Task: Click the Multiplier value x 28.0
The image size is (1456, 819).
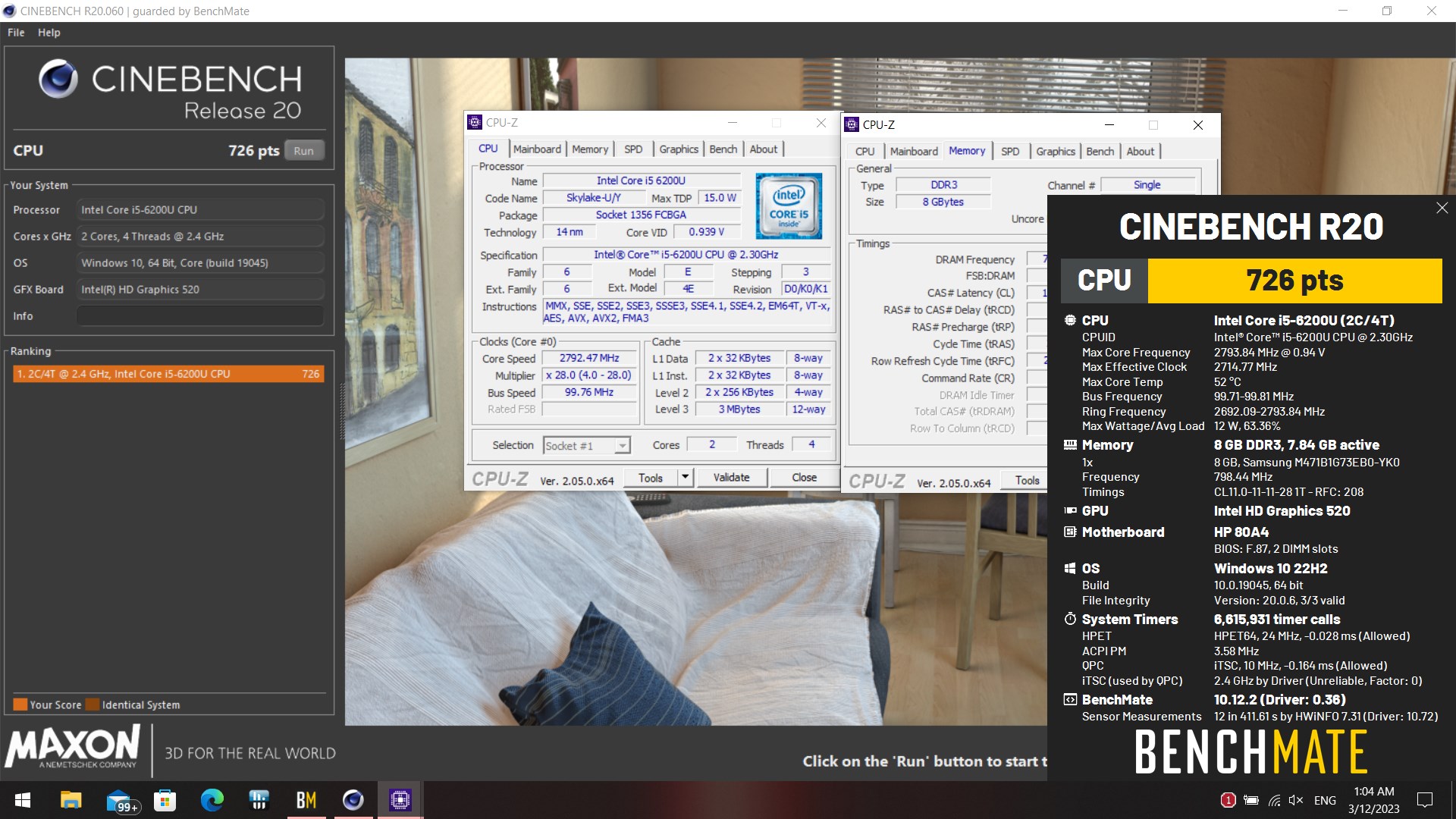Action: [x=589, y=375]
